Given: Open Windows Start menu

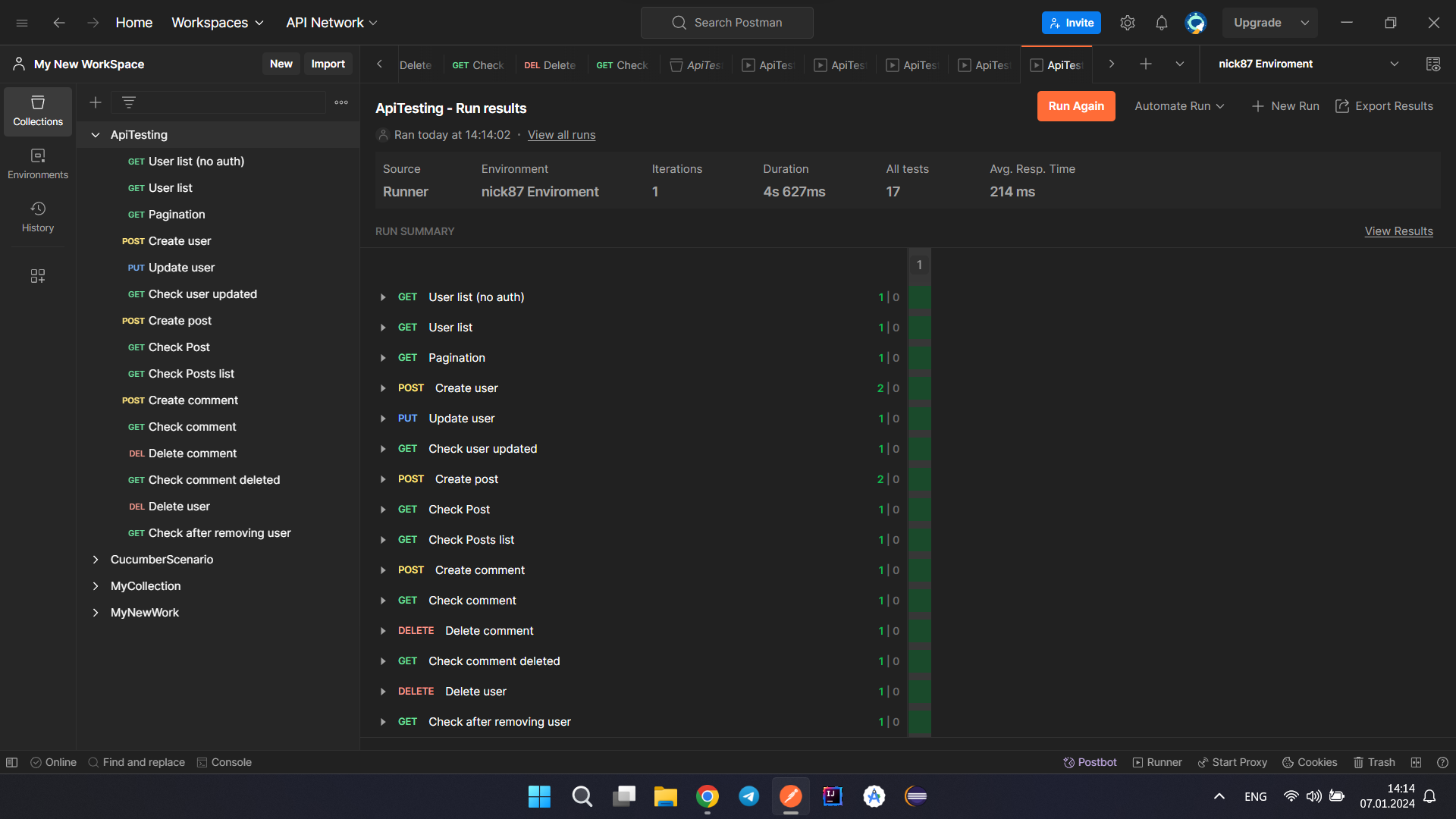Looking at the screenshot, I should [x=539, y=796].
